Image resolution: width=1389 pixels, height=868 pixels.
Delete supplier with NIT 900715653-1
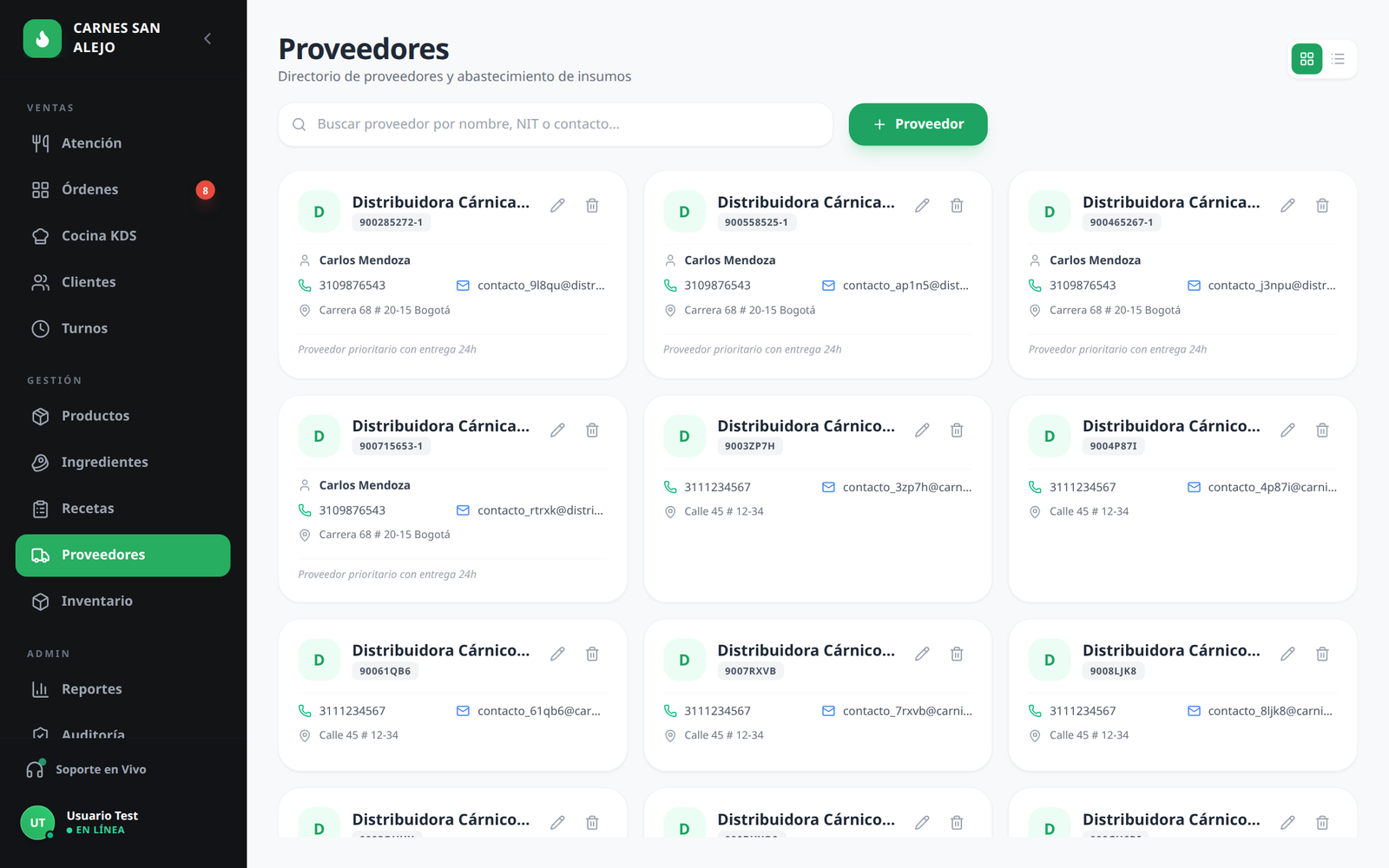(x=592, y=430)
